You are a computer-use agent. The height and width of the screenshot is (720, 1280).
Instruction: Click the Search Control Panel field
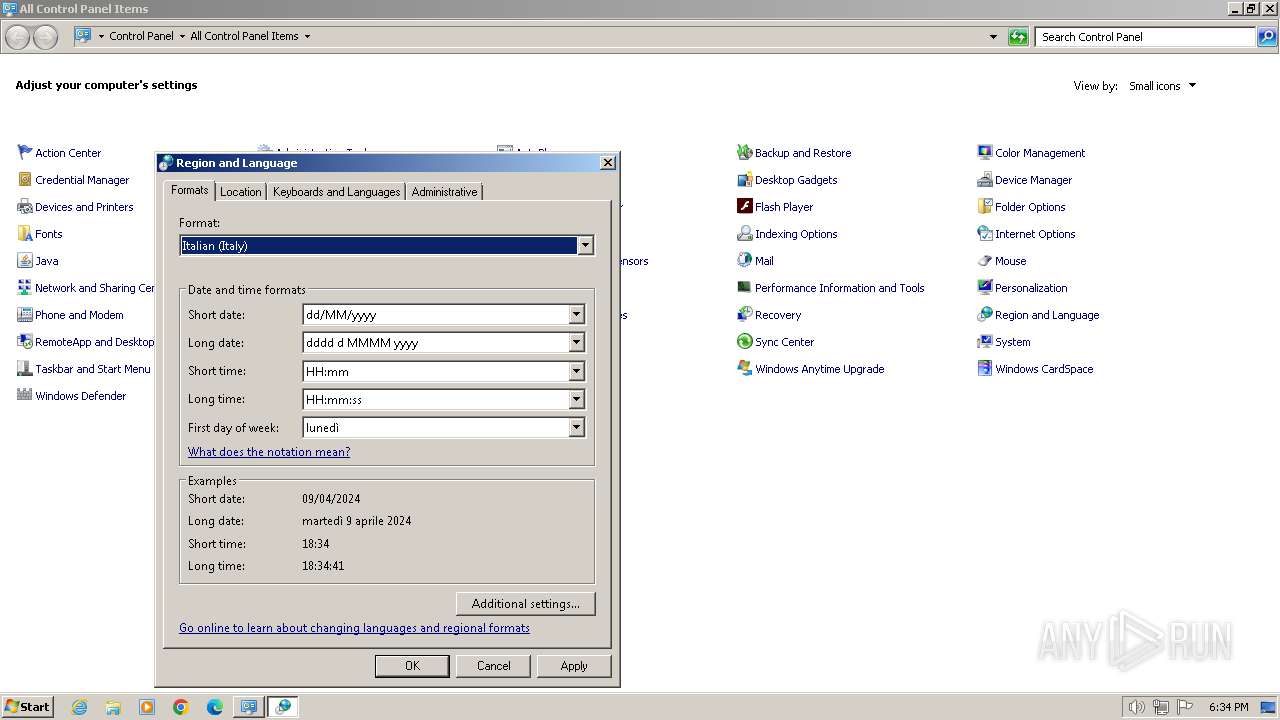point(1146,37)
